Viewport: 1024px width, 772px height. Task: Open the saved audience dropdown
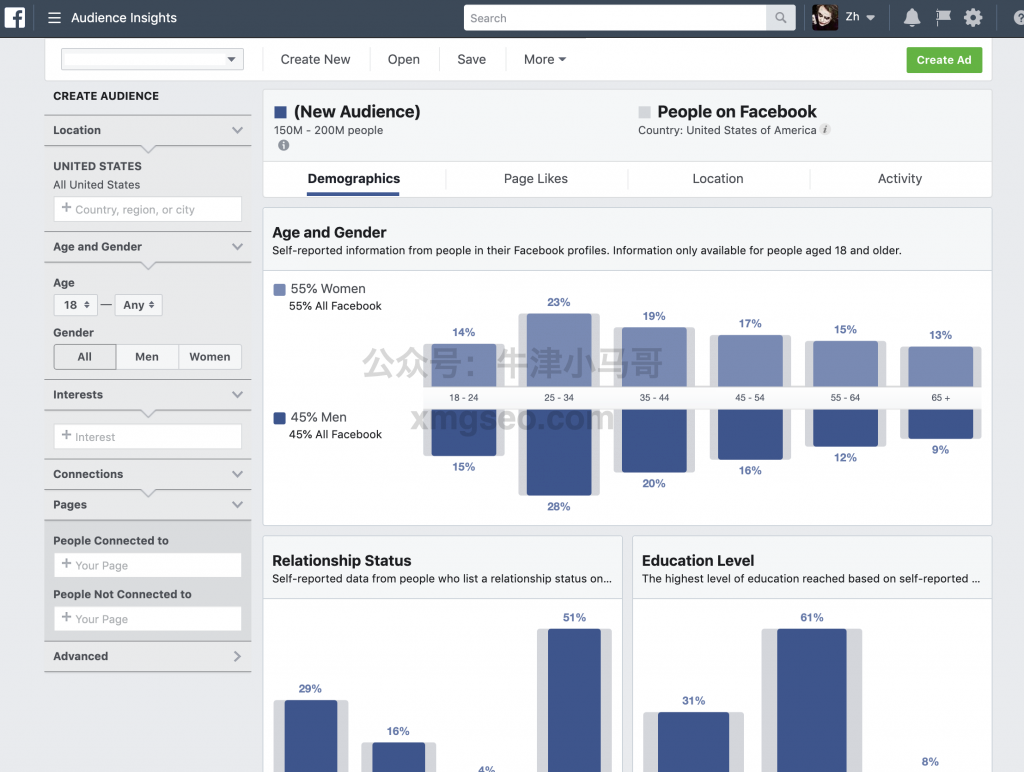pyautogui.click(x=152, y=59)
